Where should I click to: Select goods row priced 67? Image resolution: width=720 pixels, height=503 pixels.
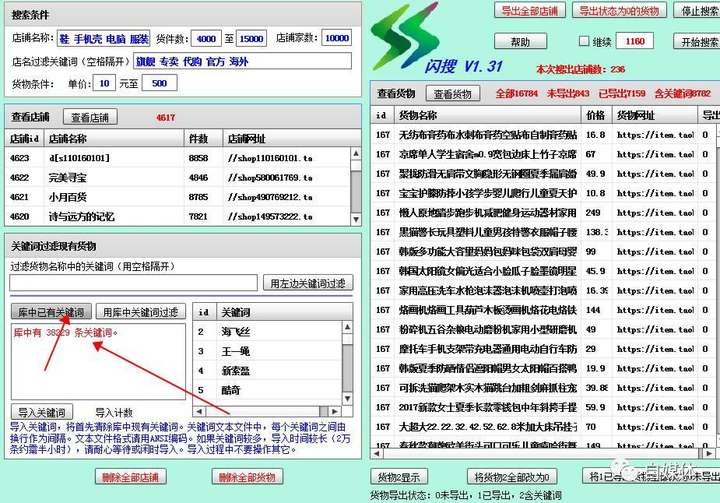click(x=543, y=154)
